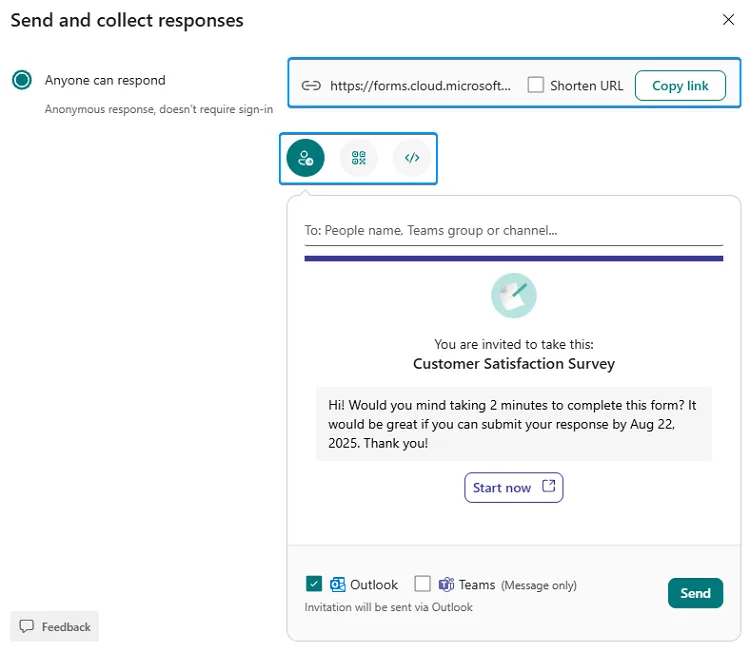Click the '(Message only)' note
Screen dimensions: 750x652
[539, 585]
